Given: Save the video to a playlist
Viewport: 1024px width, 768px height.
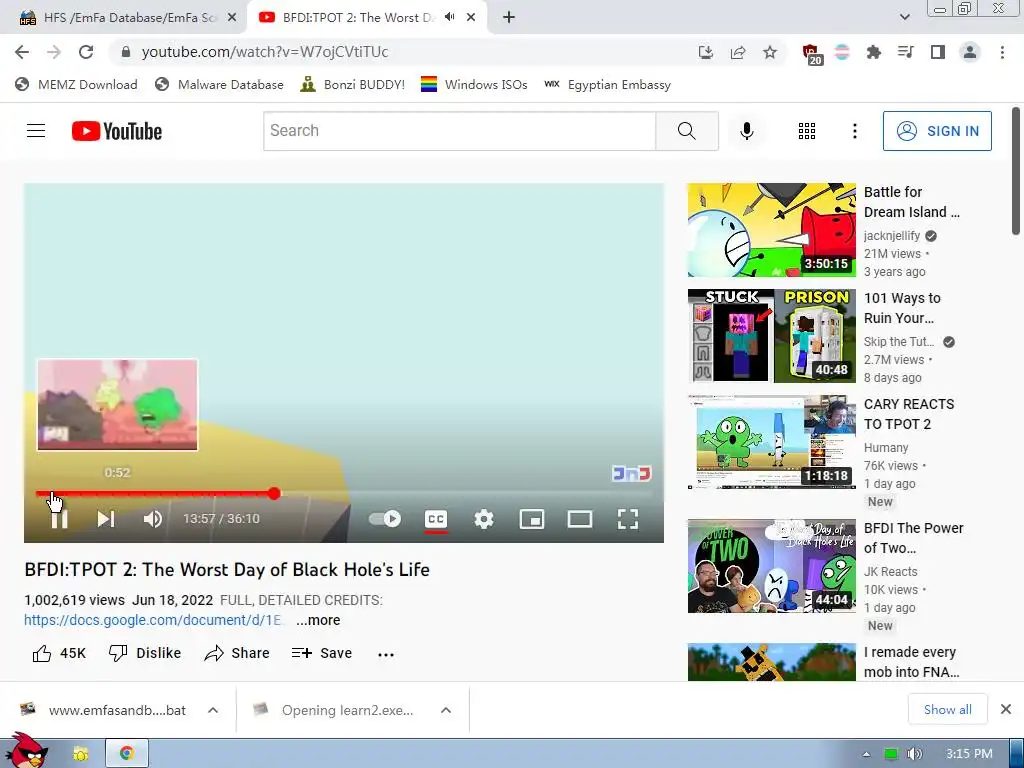Looking at the screenshot, I should coord(322,653).
